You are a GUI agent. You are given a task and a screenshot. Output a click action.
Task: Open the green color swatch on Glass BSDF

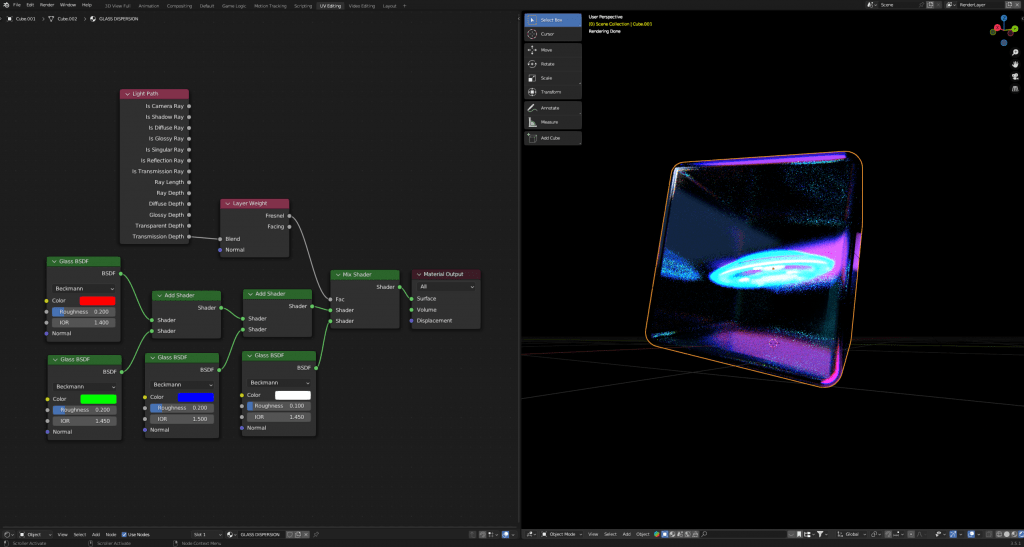[97, 398]
